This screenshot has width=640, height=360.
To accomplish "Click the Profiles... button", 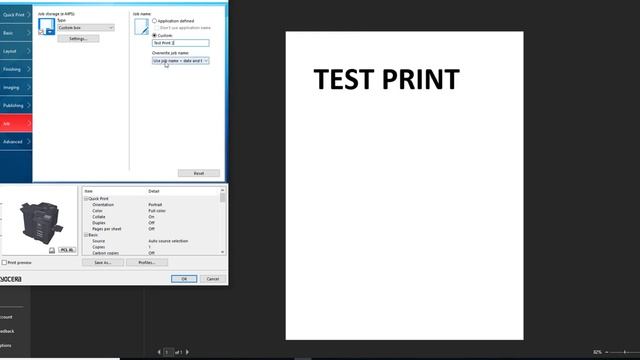I will 147,262.
